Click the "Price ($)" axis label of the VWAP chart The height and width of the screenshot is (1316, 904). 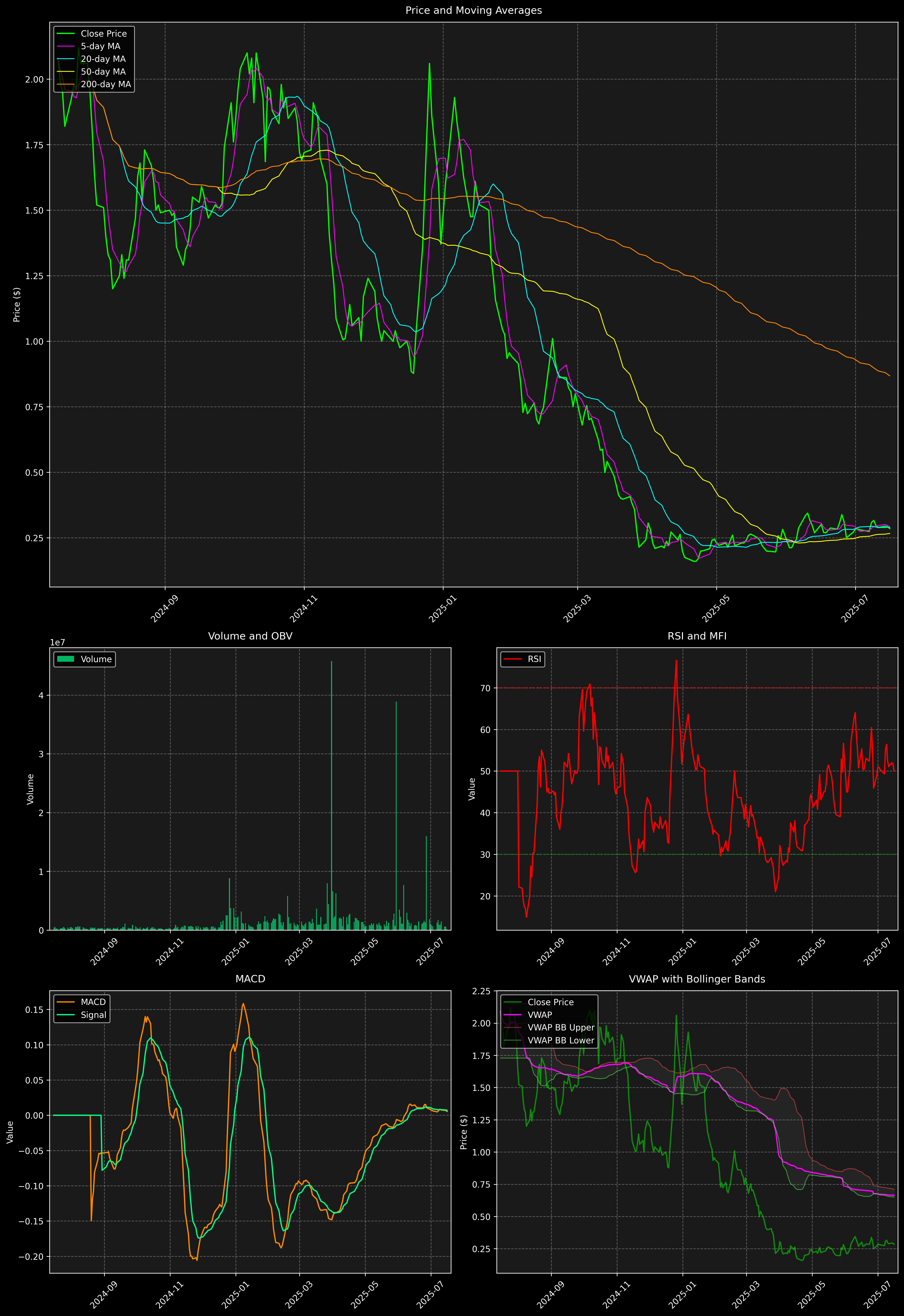[464, 1132]
